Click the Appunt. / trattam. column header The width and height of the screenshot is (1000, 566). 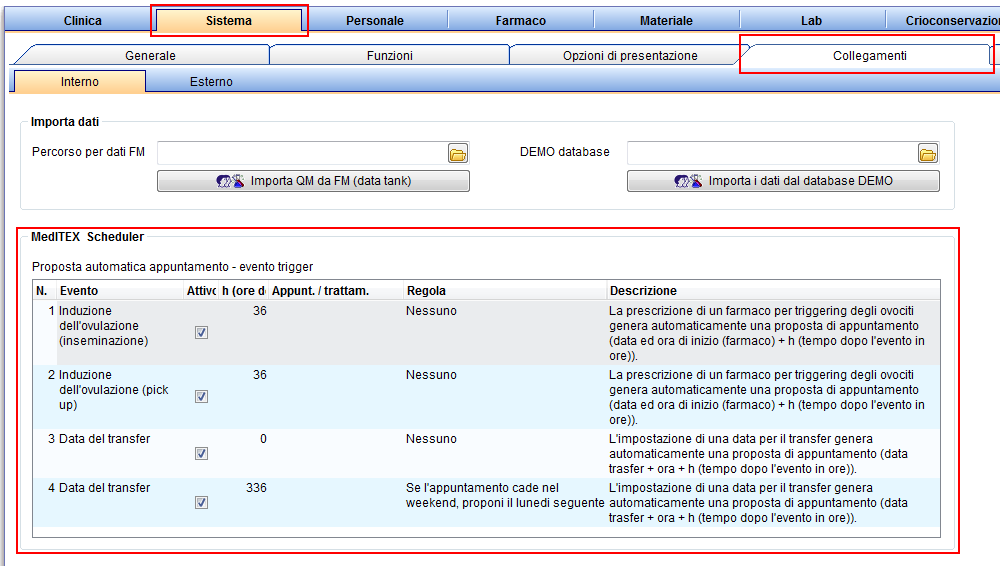coord(335,291)
